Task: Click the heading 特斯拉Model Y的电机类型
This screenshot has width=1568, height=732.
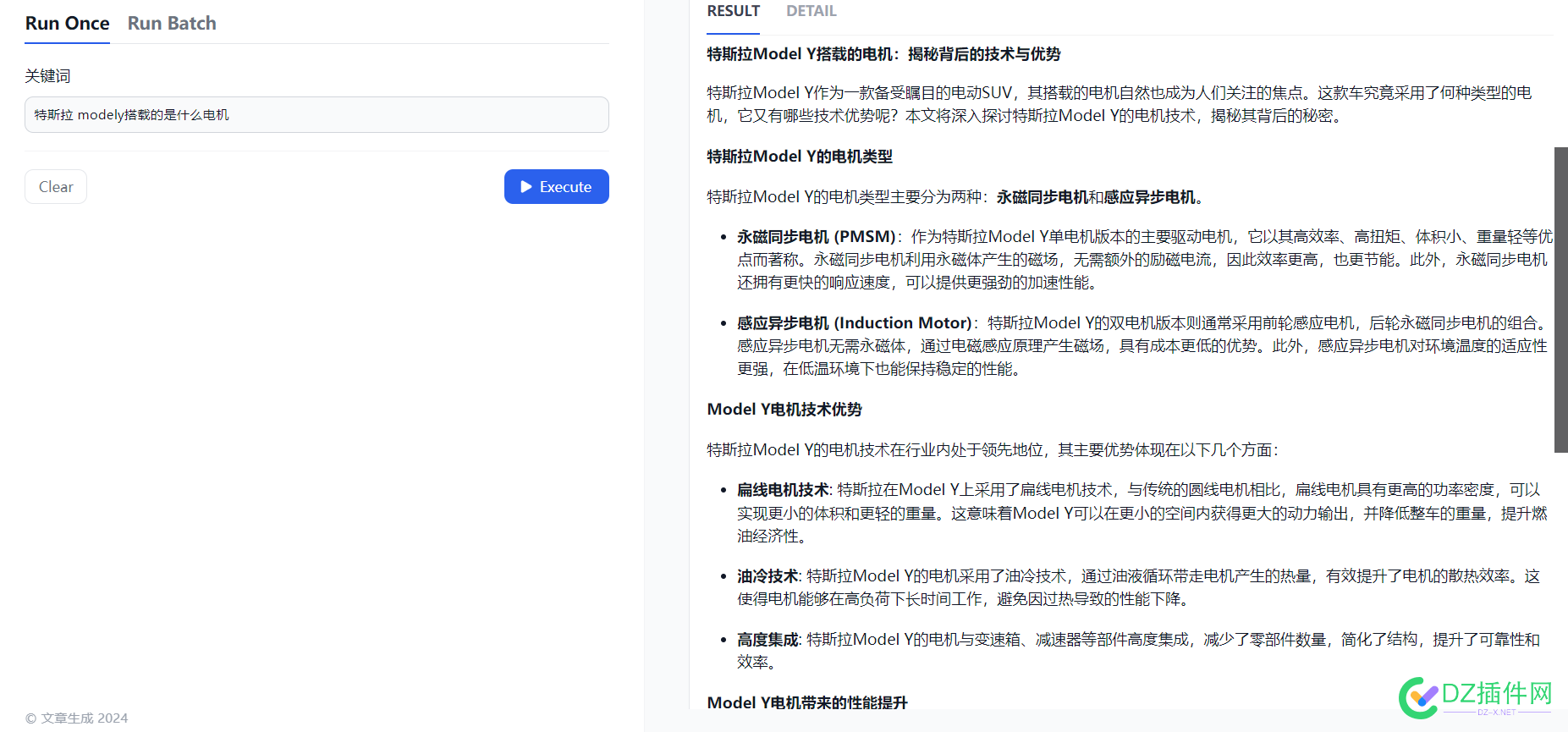Action: coord(800,157)
